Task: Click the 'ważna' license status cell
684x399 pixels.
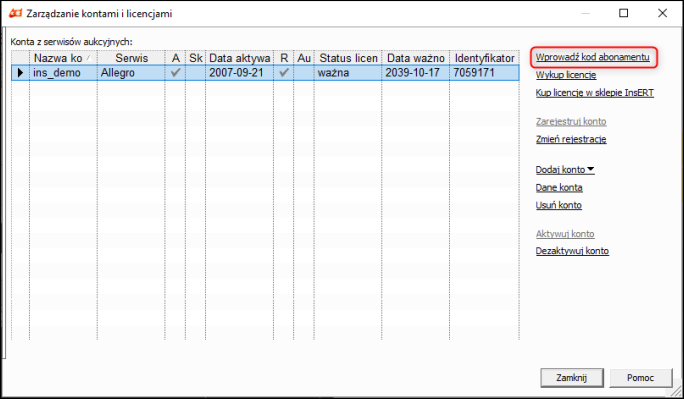Action: coord(348,73)
